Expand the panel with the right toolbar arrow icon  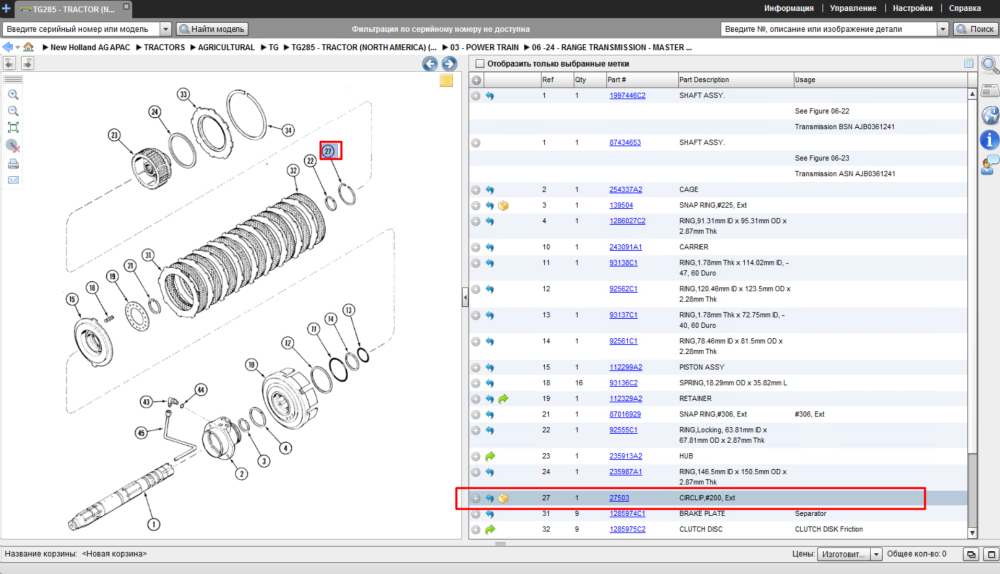click(27, 63)
